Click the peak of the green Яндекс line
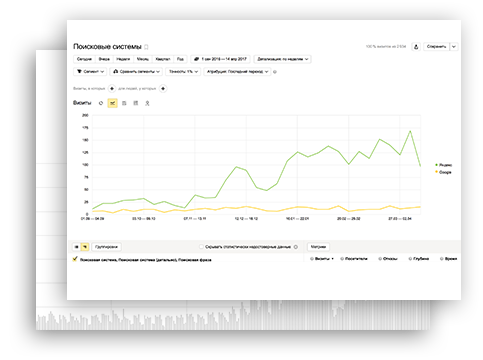This screenshot has height=360, width=483. [410, 131]
